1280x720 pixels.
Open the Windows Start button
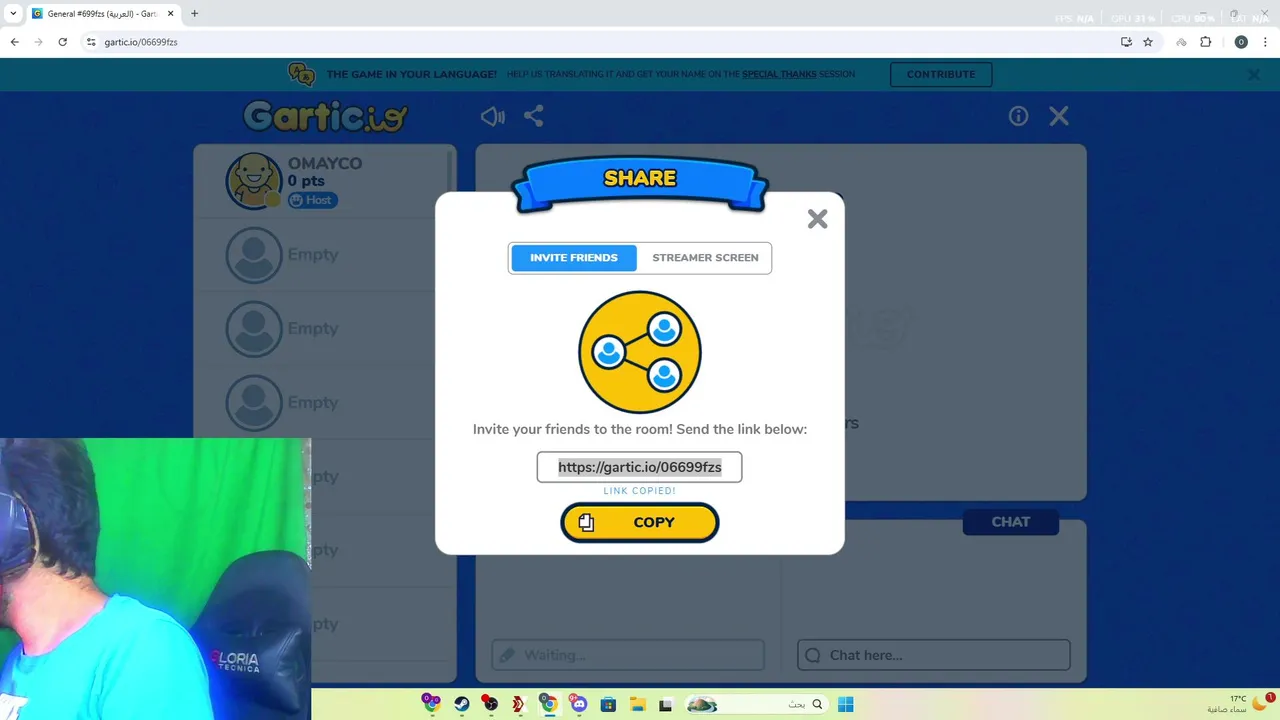(x=846, y=704)
